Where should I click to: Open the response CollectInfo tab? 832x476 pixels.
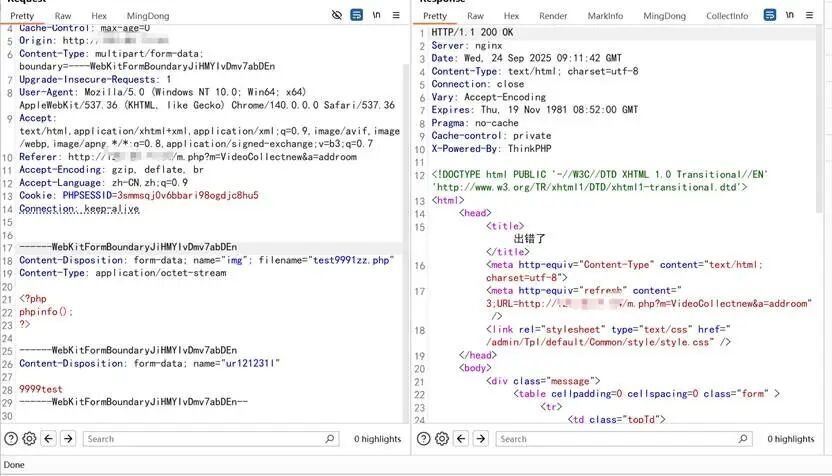pyautogui.click(x=727, y=16)
